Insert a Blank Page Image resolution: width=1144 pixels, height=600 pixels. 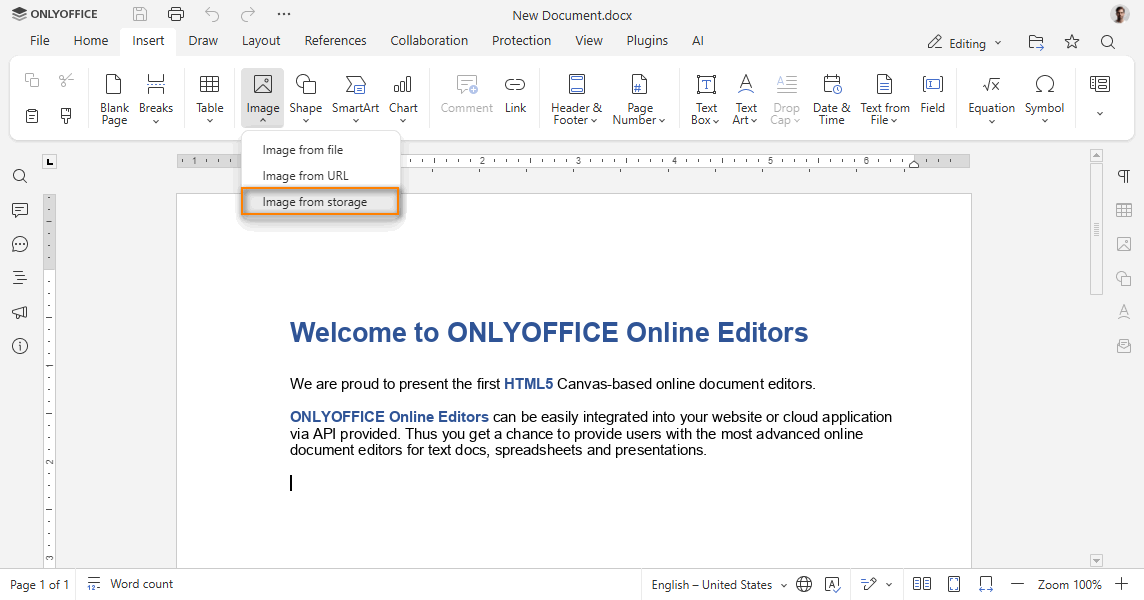point(114,99)
